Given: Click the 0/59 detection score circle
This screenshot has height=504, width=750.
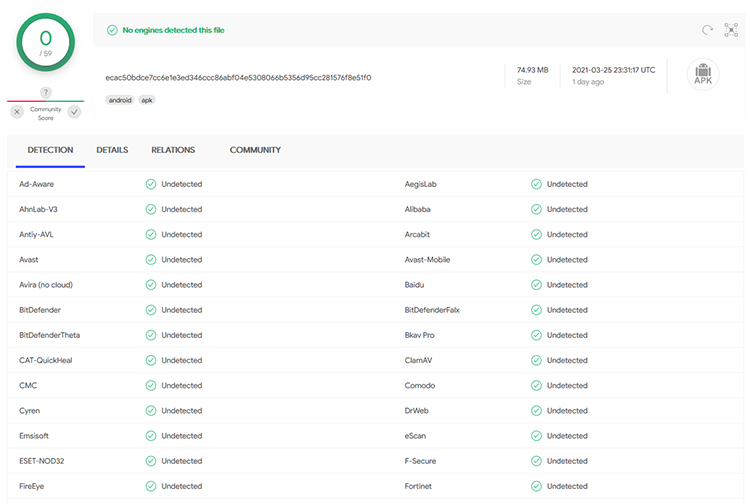Looking at the screenshot, I should pos(45,43).
